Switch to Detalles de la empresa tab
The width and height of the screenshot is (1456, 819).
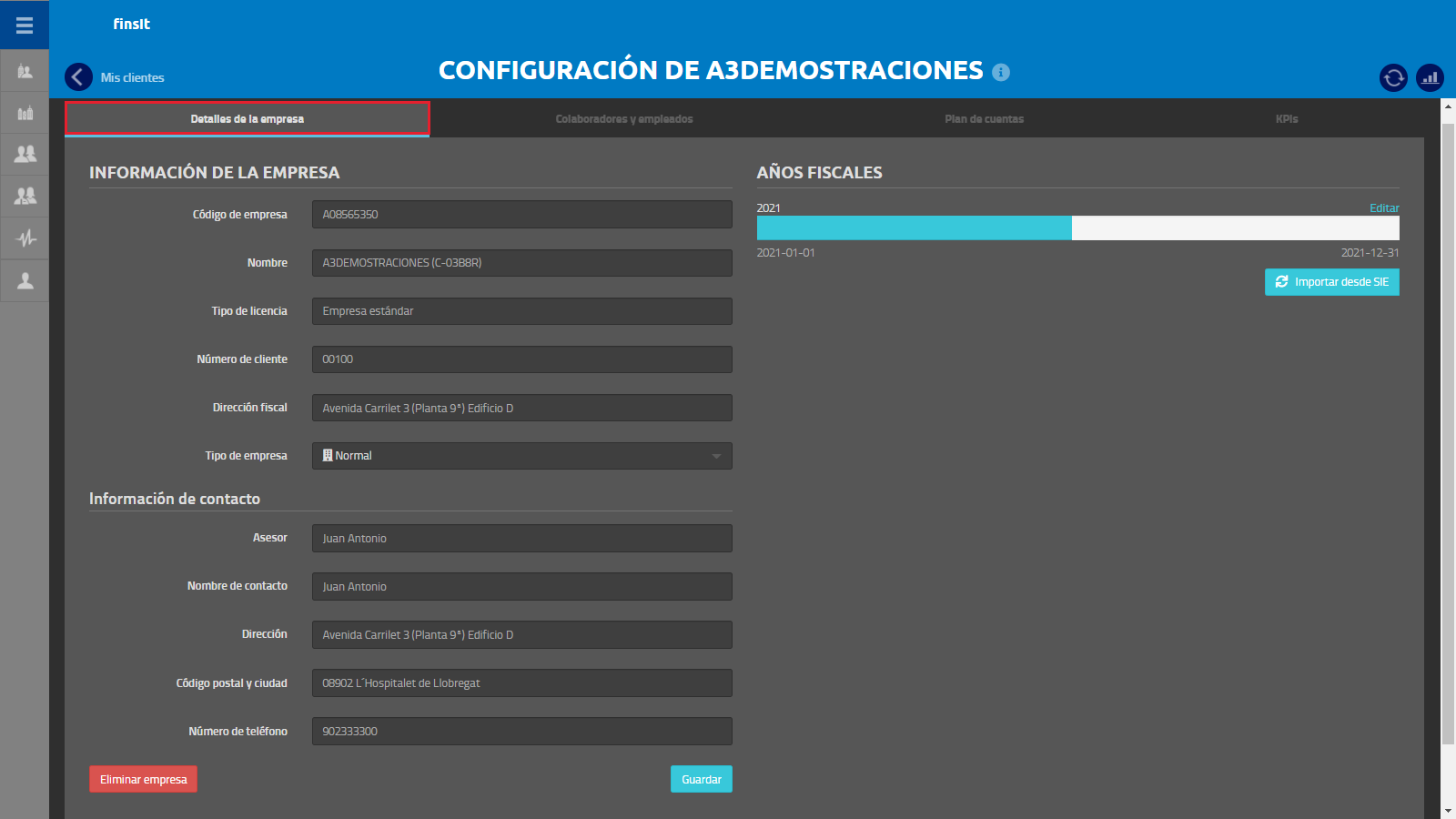pyautogui.click(x=248, y=119)
